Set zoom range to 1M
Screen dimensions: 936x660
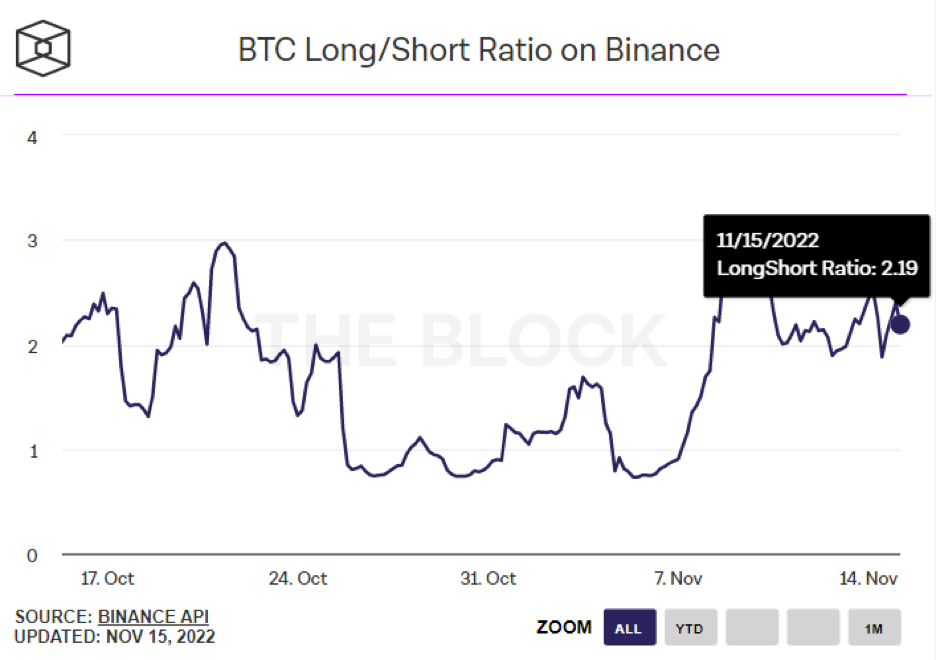pos(873,628)
